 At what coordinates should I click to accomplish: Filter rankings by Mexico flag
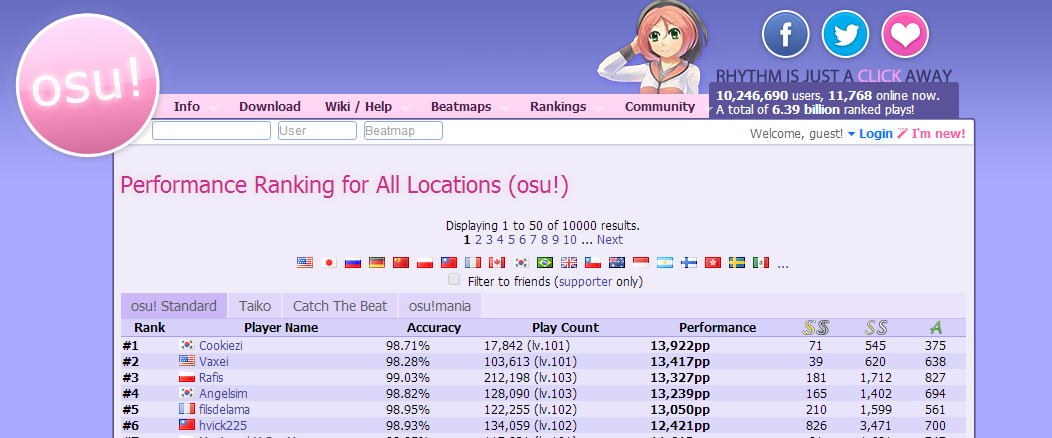(x=761, y=263)
